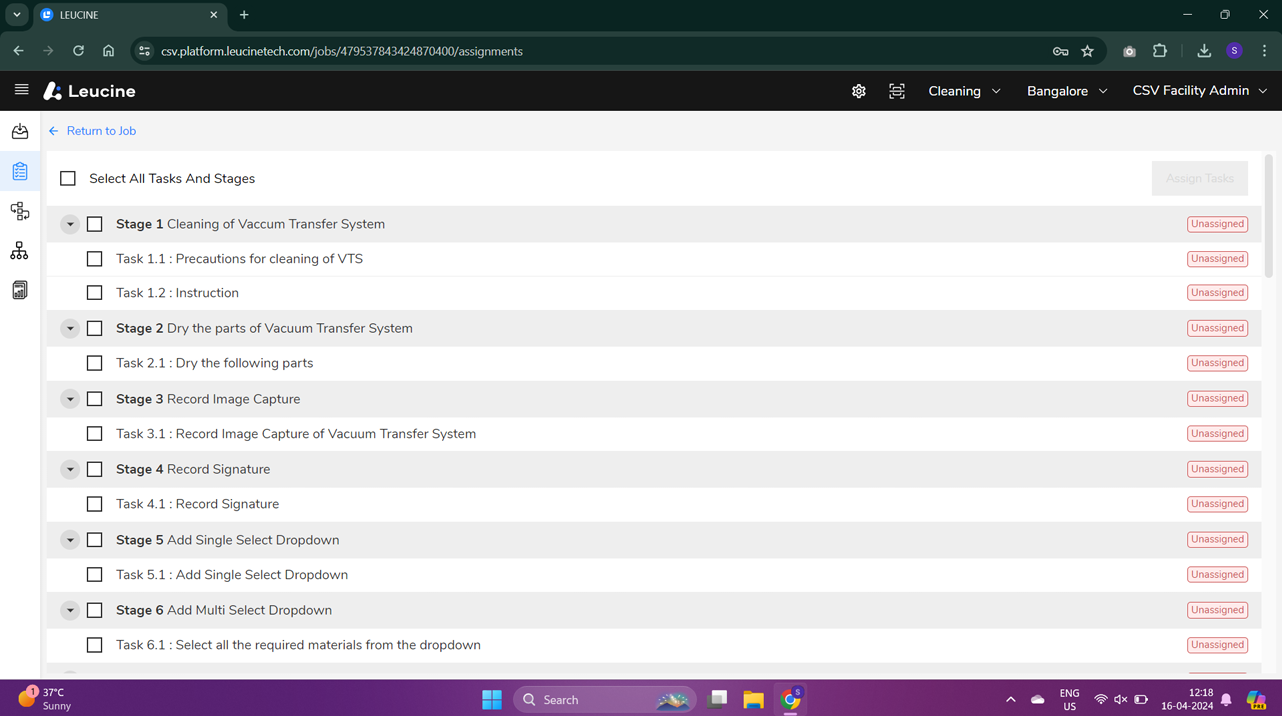Check Stage 4 Record Signature checkbox
Viewport: 1282px width, 716px height.
pos(95,469)
